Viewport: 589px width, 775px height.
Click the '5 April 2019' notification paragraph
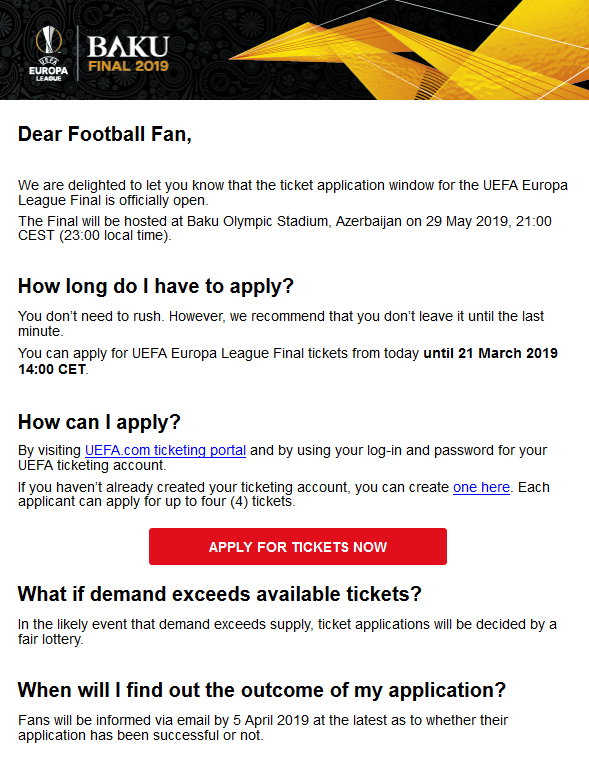click(x=263, y=728)
